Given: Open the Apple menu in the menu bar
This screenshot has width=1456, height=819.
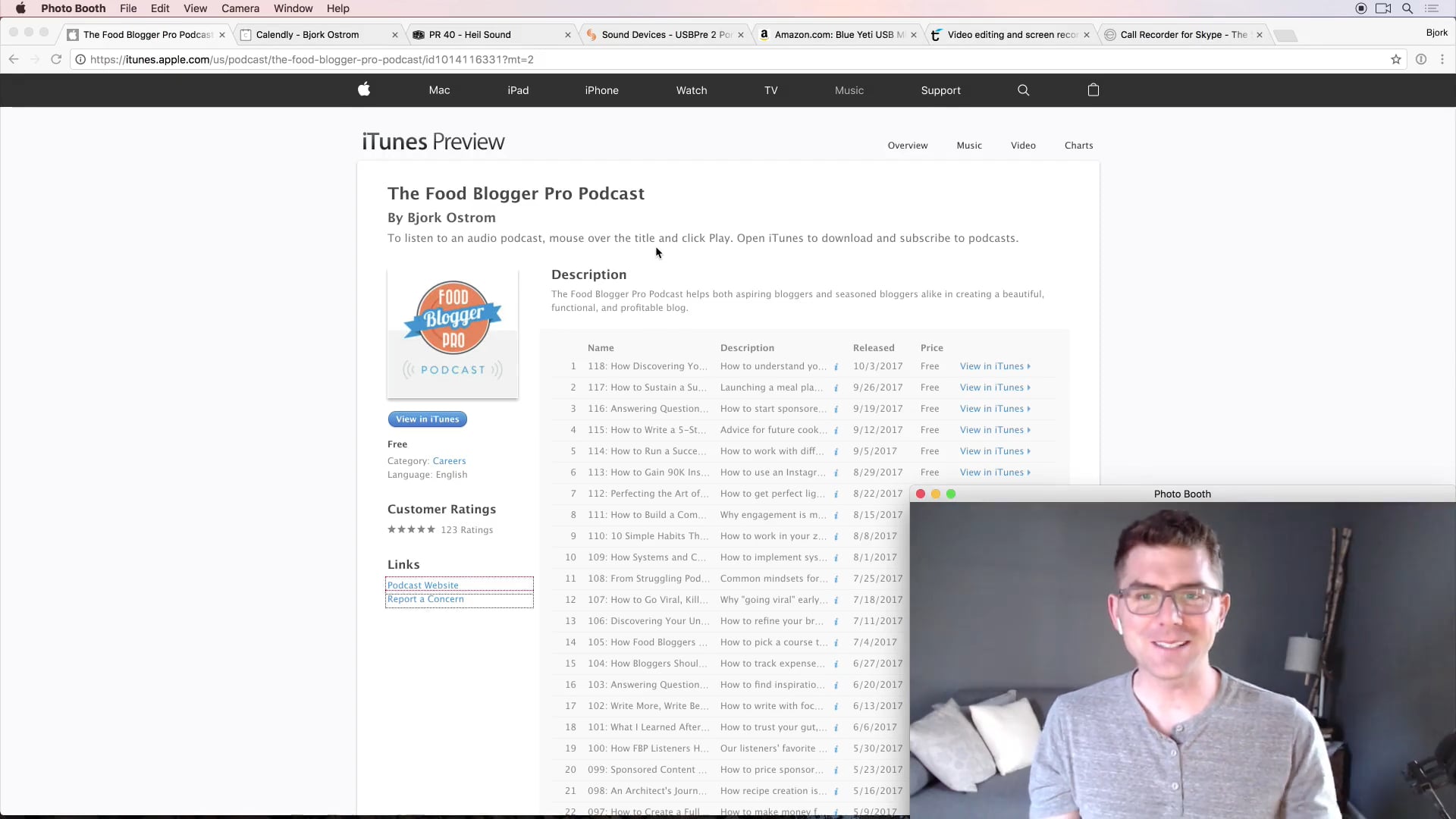Looking at the screenshot, I should pyautogui.click(x=20, y=8).
